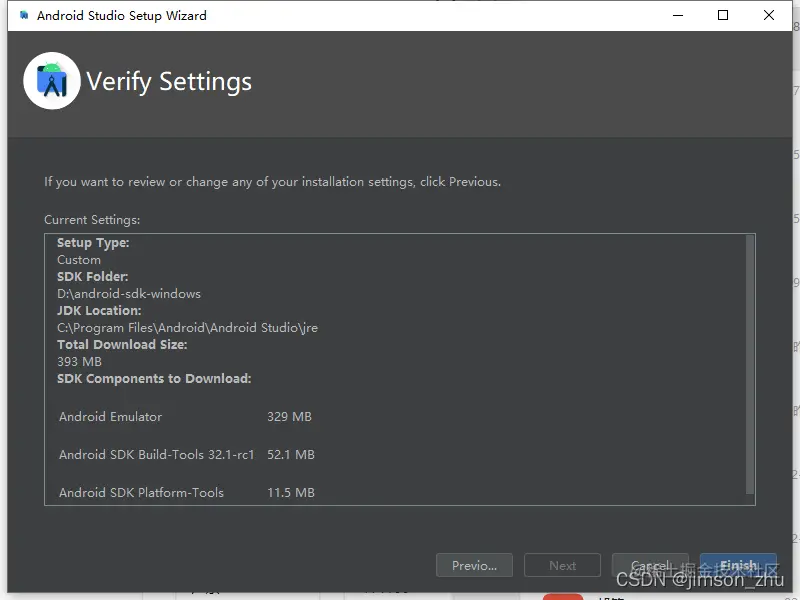
Task: Click the 11.5 MB platform-tools size
Action: point(291,492)
